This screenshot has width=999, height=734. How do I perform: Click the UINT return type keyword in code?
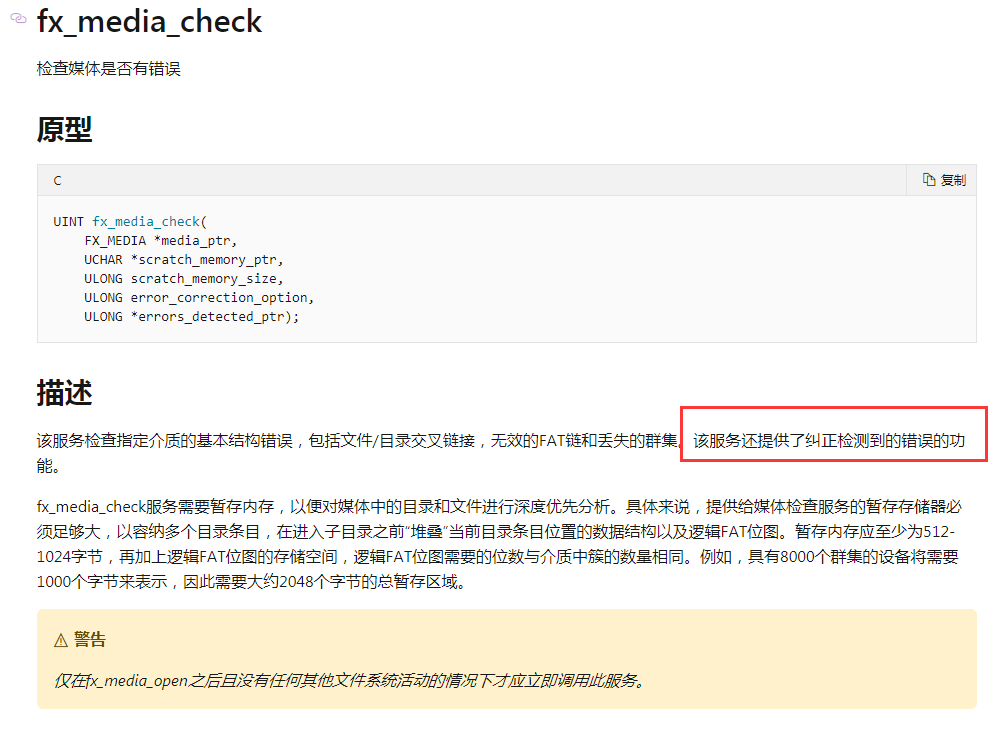tap(68, 221)
